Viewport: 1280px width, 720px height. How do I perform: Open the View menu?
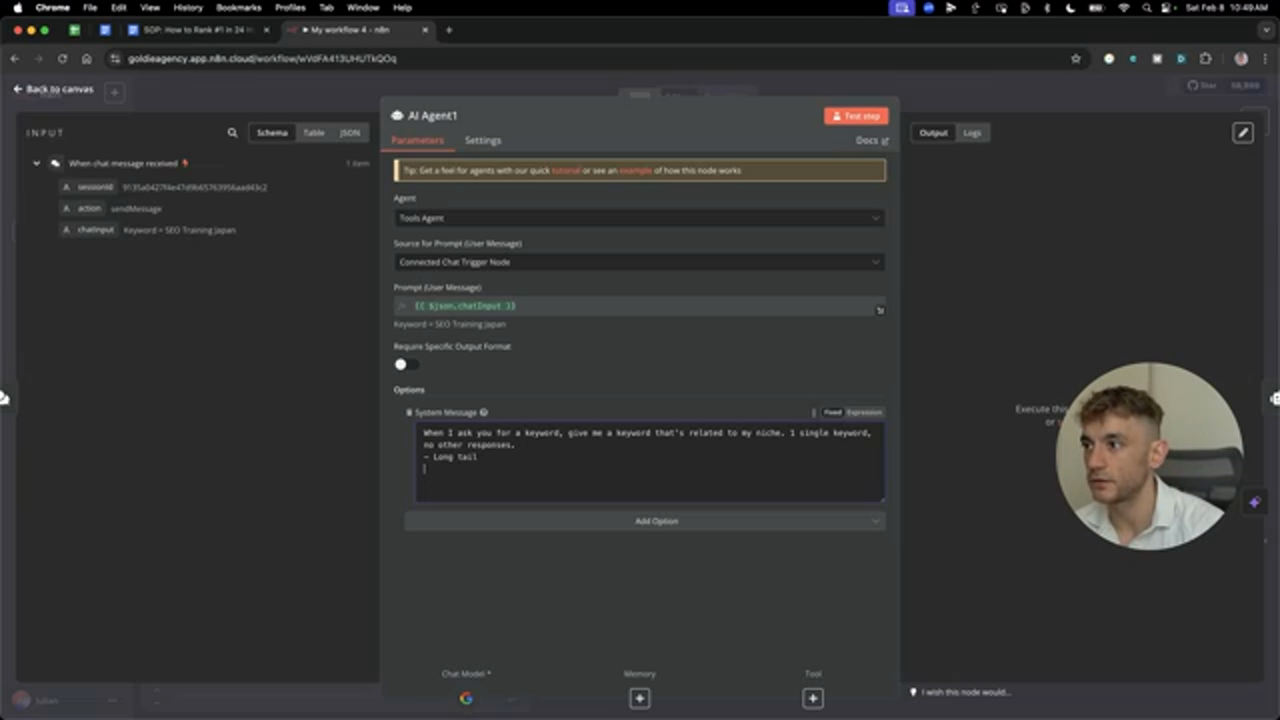point(150,7)
